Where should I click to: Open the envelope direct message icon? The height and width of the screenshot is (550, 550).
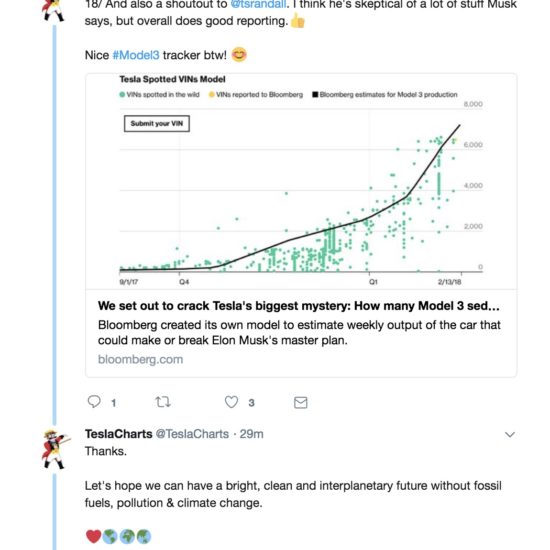click(301, 402)
